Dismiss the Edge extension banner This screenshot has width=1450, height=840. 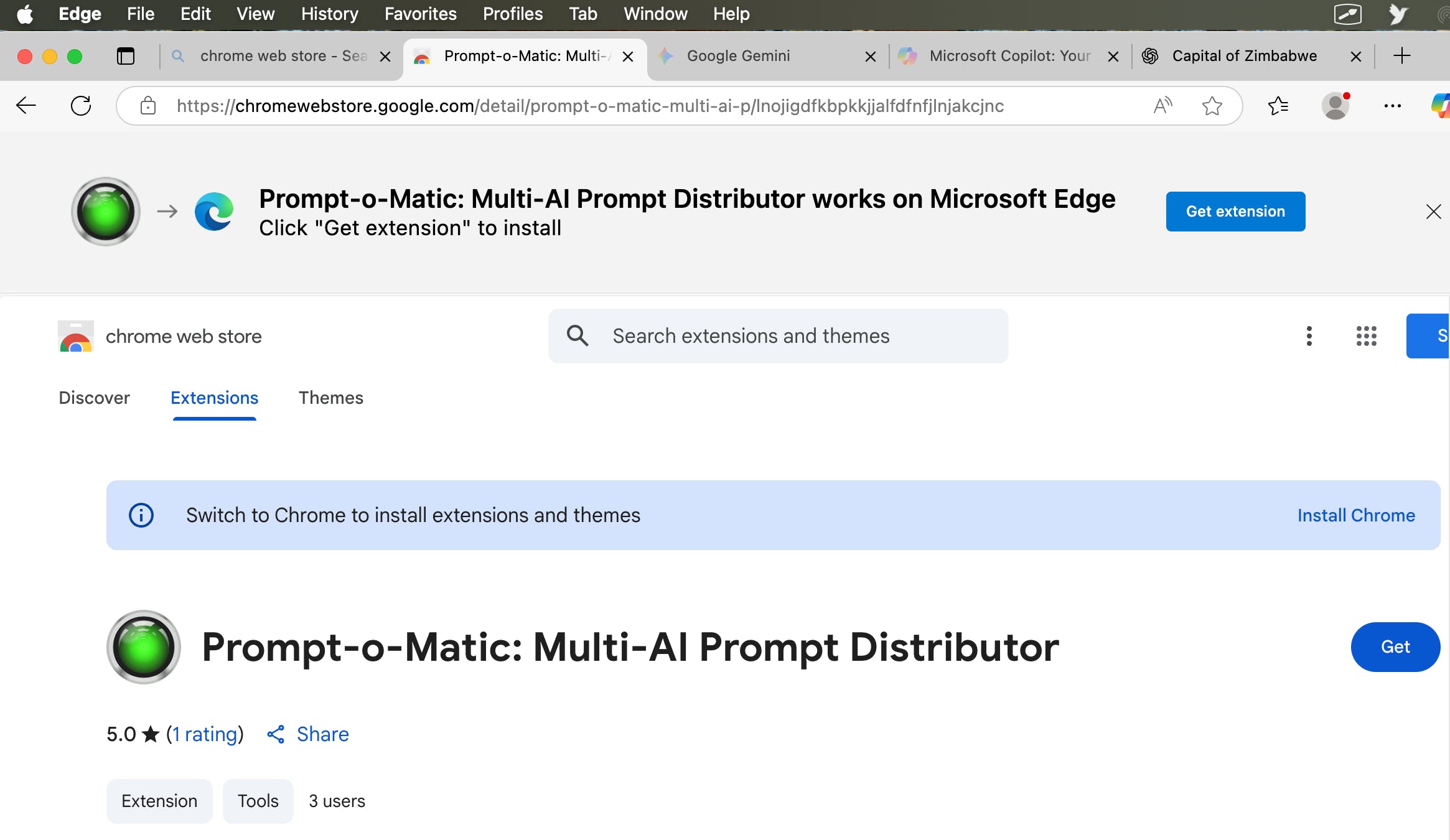(x=1434, y=212)
